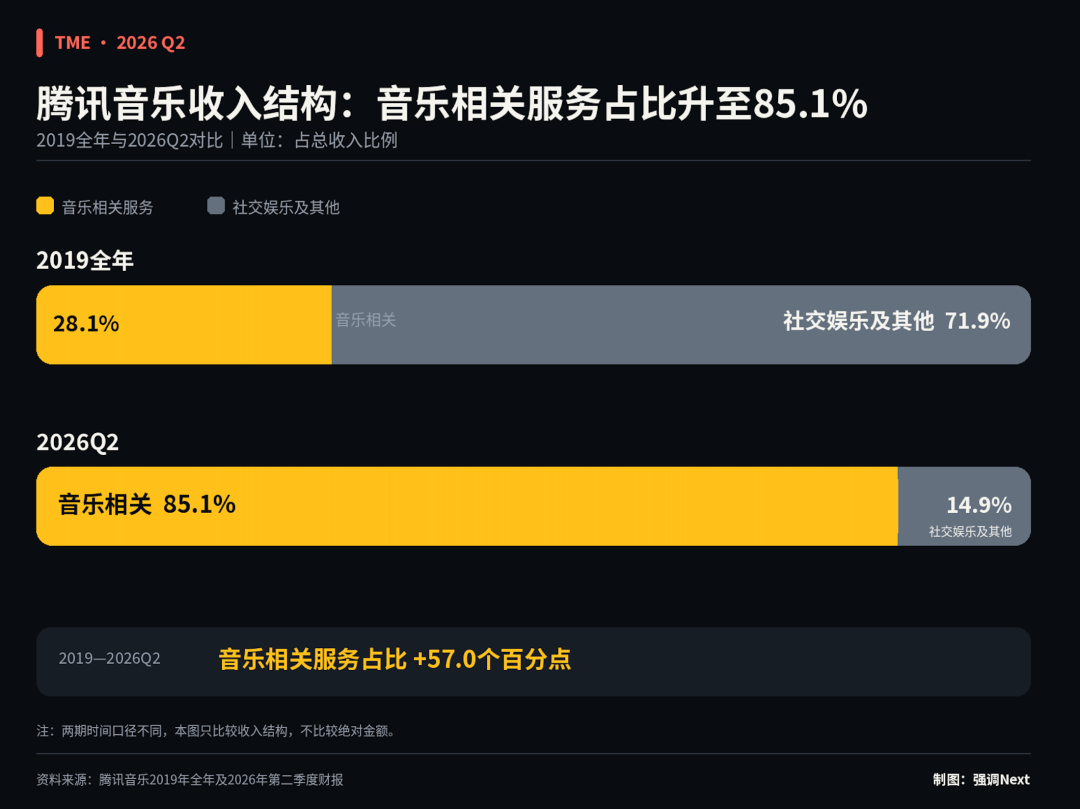Image resolution: width=1080 pixels, height=809 pixels.
Task: Click the 社交娱乐及其他 legend label
Action: [286, 207]
